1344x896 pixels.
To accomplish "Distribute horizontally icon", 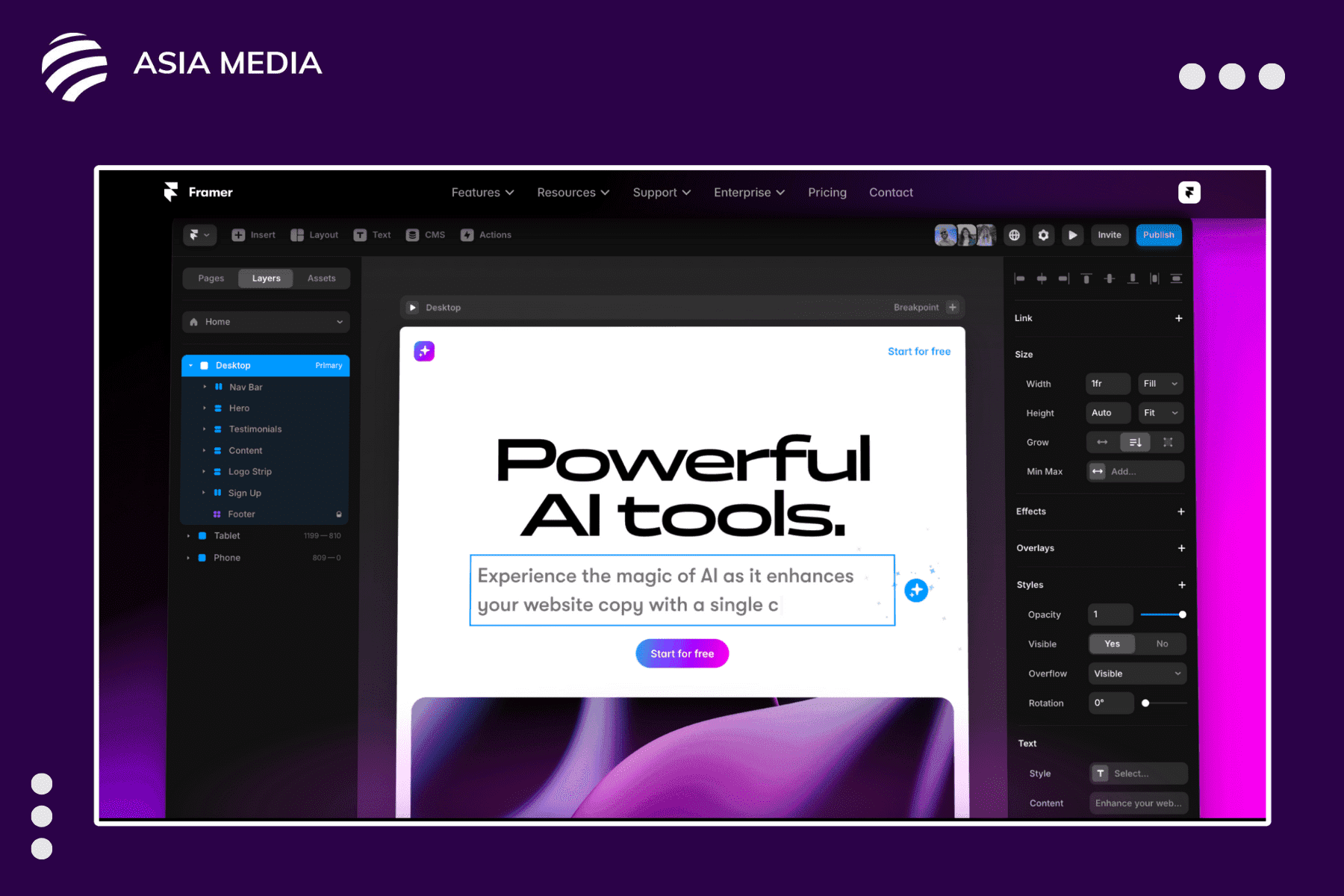I will click(x=1154, y=279).
